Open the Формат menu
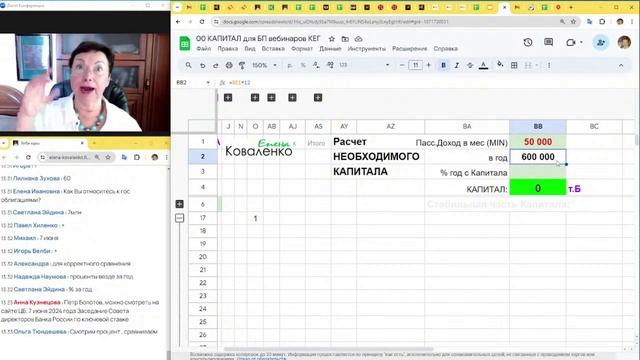The image size is (640, 360). coord(302,49)
